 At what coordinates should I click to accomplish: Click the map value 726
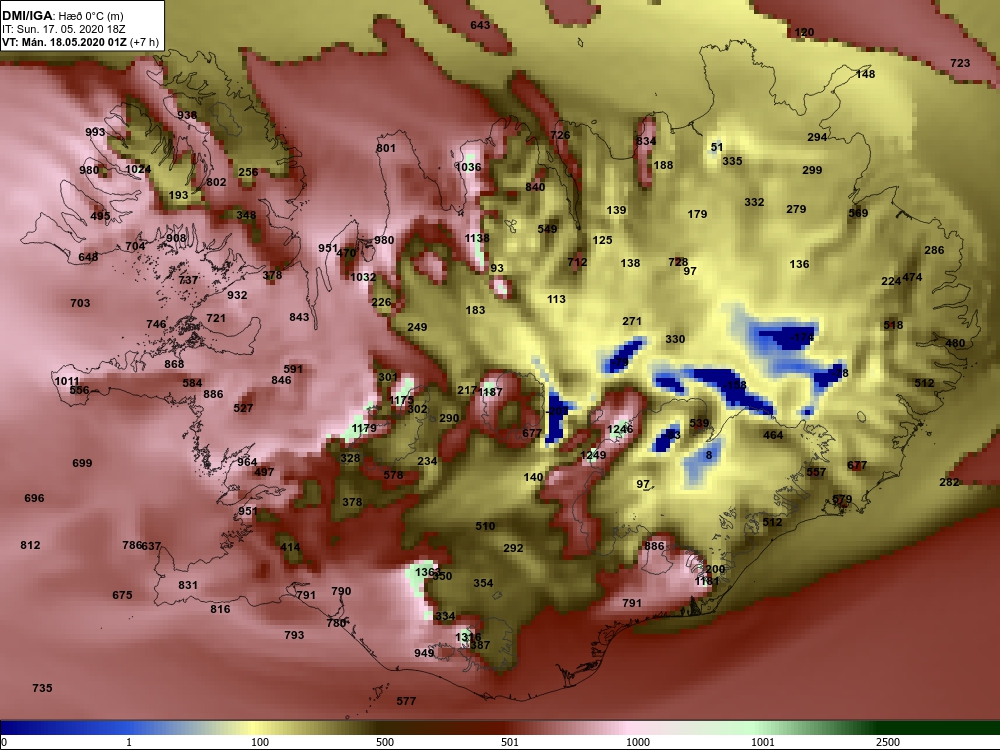point(560,135)
